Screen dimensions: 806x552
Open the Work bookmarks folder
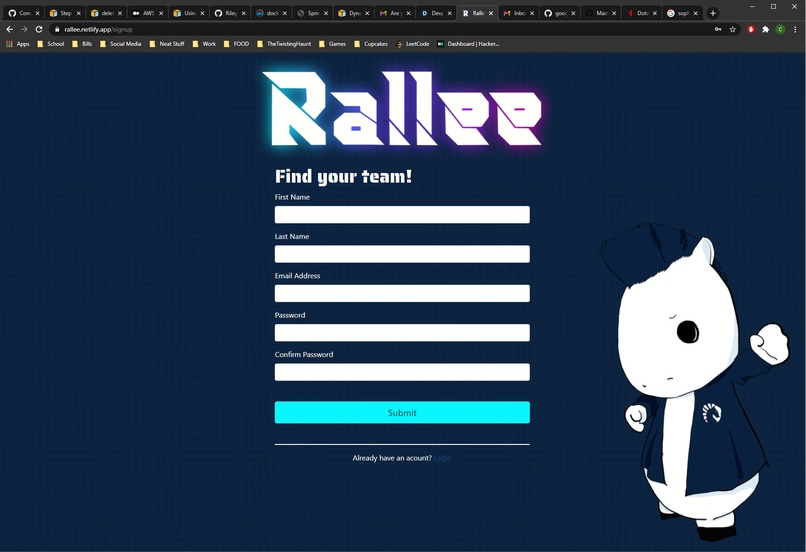pos(204,44)
